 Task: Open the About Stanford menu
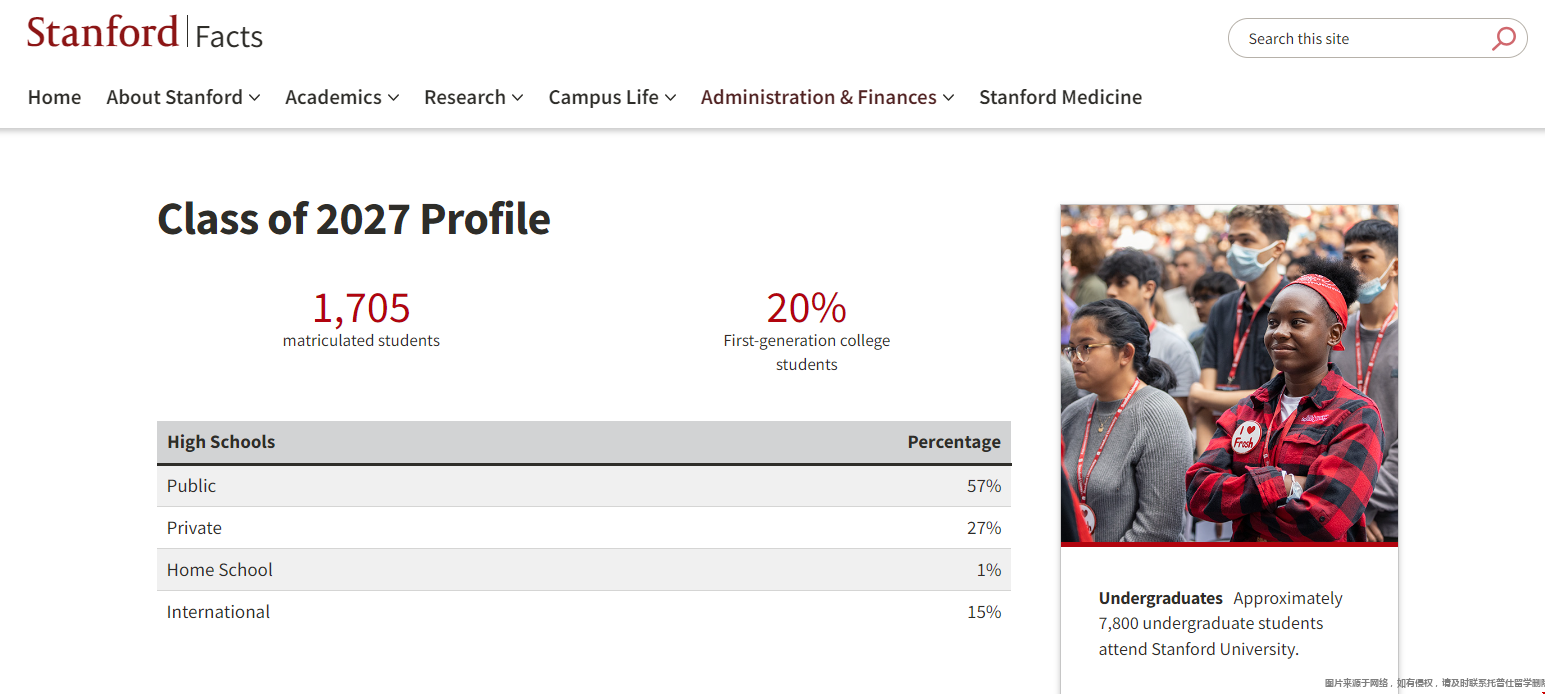click(174, 97)
